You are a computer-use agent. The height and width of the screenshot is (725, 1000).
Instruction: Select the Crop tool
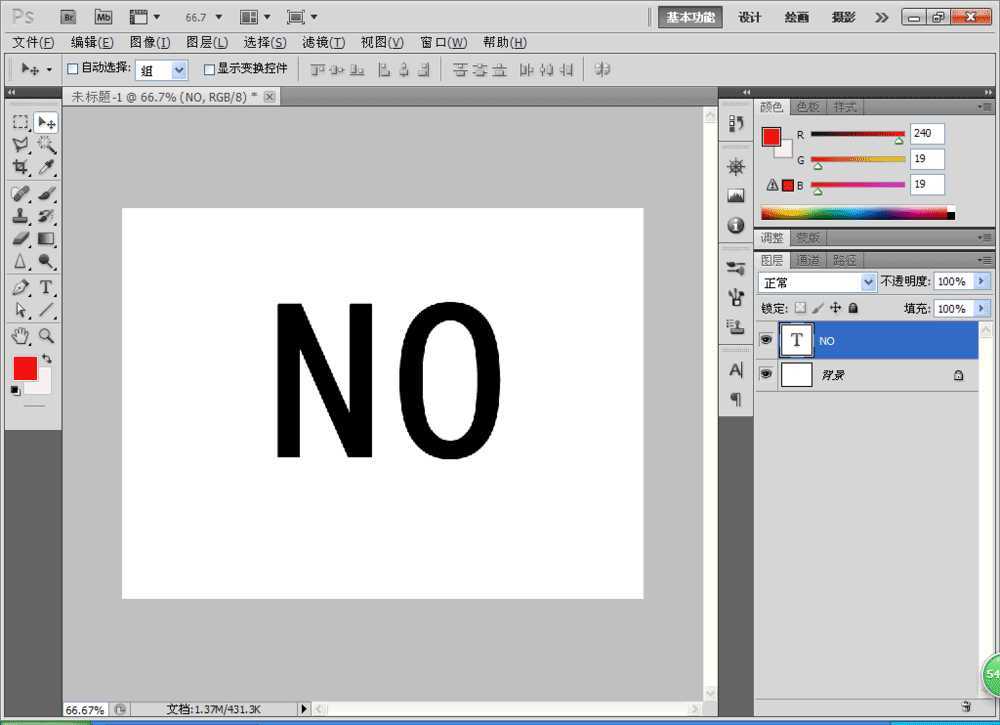(20, 168)
